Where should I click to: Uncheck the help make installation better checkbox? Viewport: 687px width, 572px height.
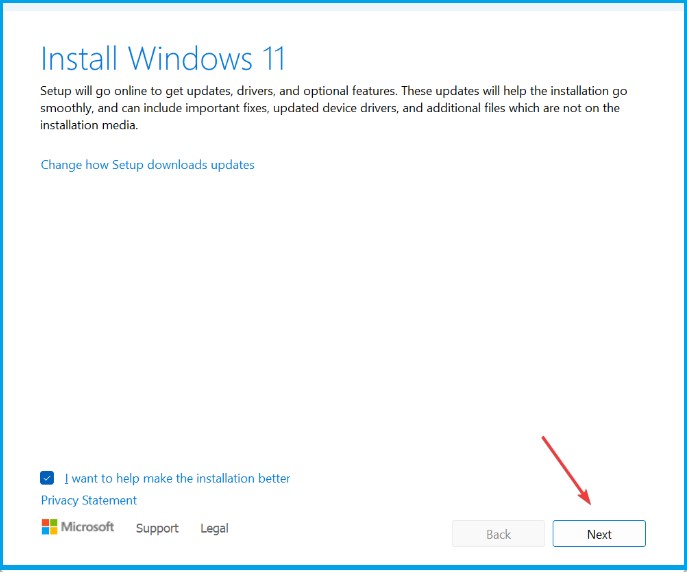point(47,478)
